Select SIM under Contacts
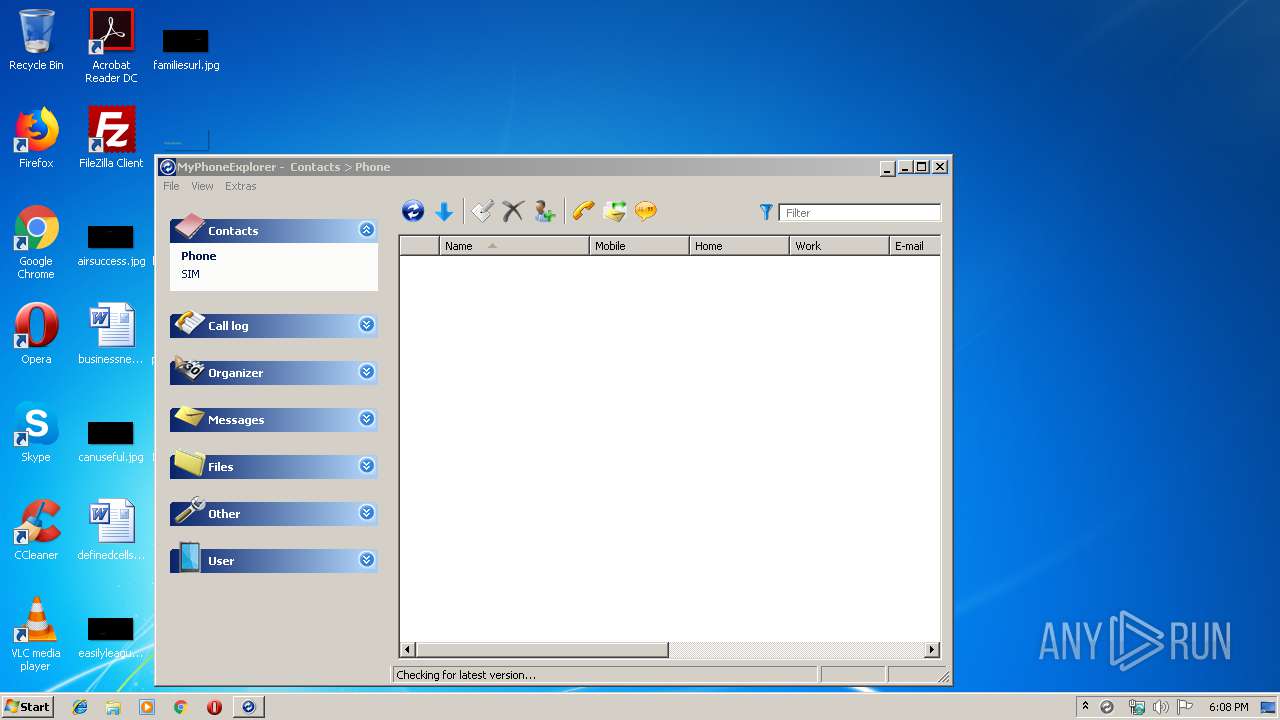 [190, 274]
